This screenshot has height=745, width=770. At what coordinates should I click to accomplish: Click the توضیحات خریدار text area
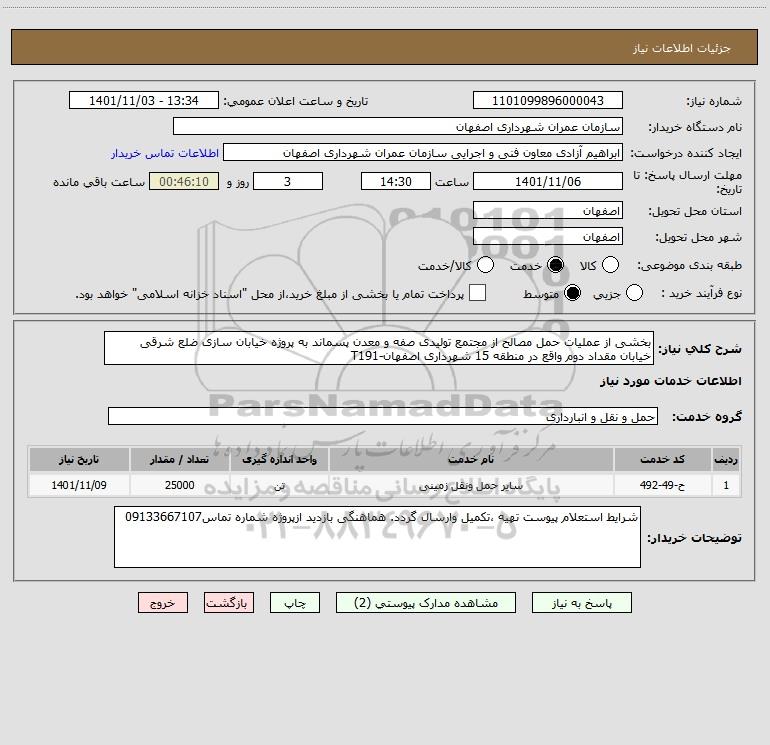377,537
